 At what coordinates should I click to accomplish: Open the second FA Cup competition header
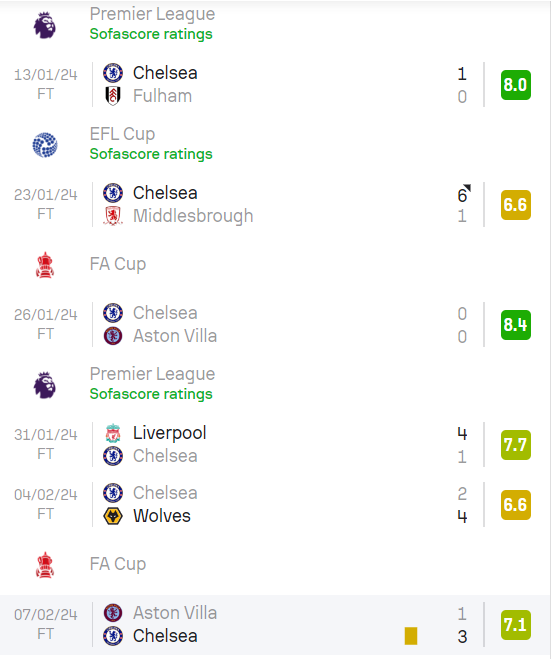point(275,564)
